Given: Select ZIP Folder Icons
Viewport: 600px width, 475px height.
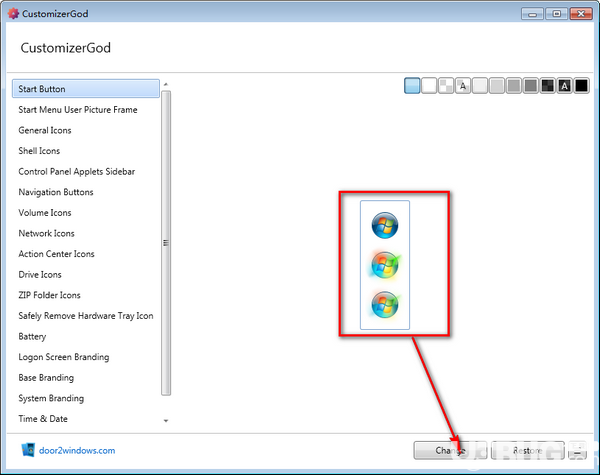Looking at the screenshot, I should (49, 295).
